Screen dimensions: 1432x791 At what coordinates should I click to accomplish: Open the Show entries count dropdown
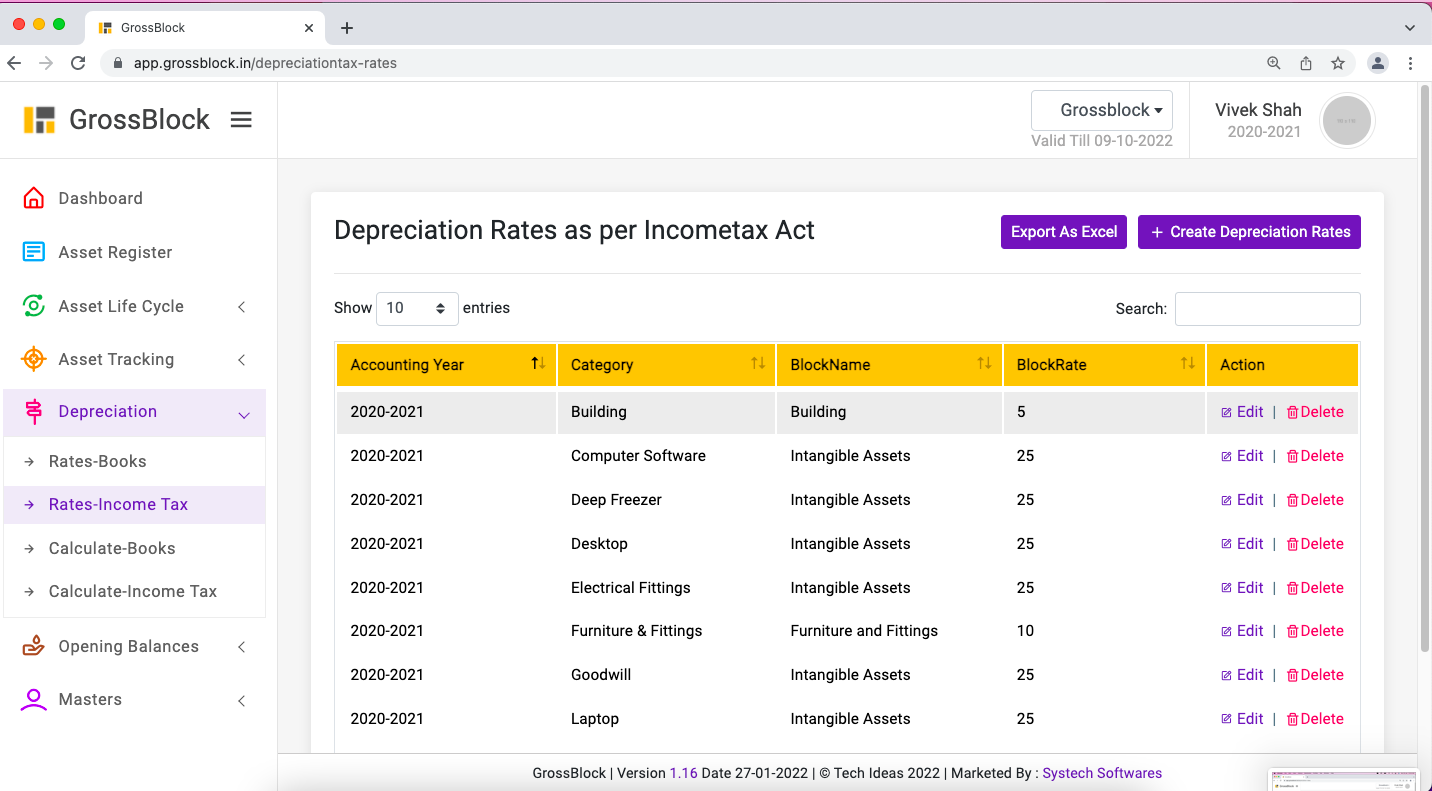(417, 309)
